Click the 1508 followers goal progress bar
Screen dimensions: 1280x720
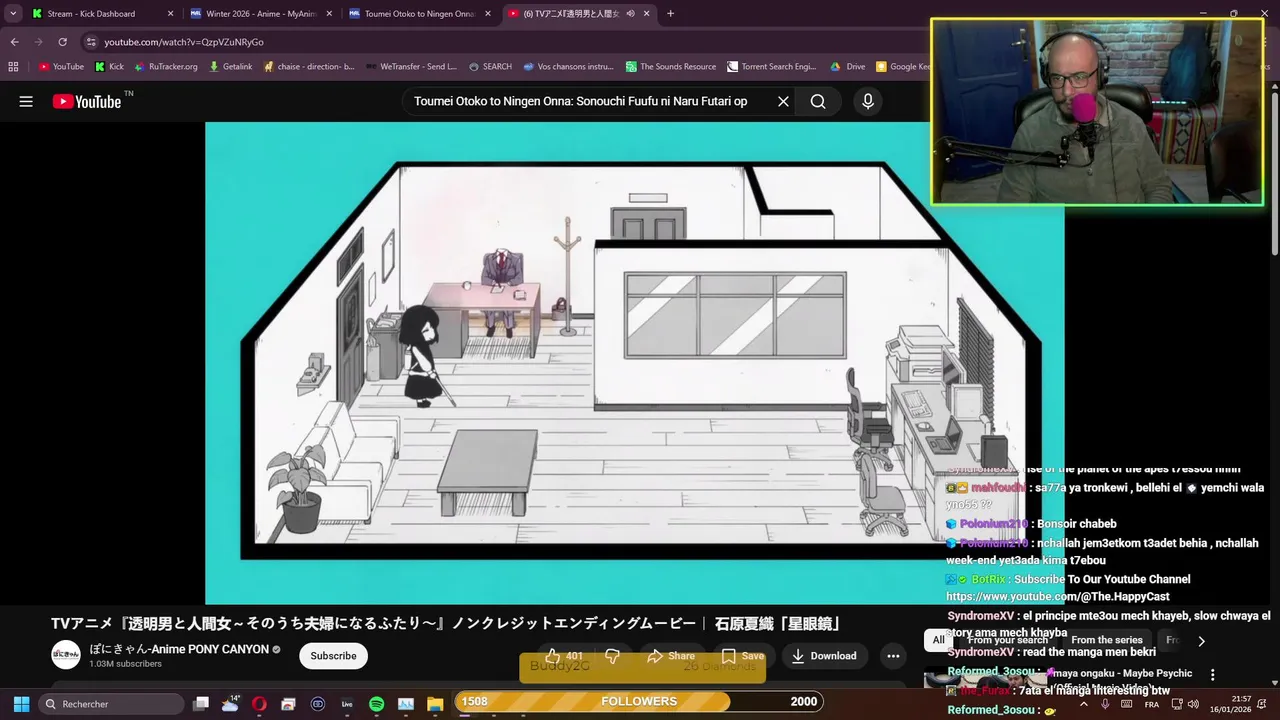(639, 701)
